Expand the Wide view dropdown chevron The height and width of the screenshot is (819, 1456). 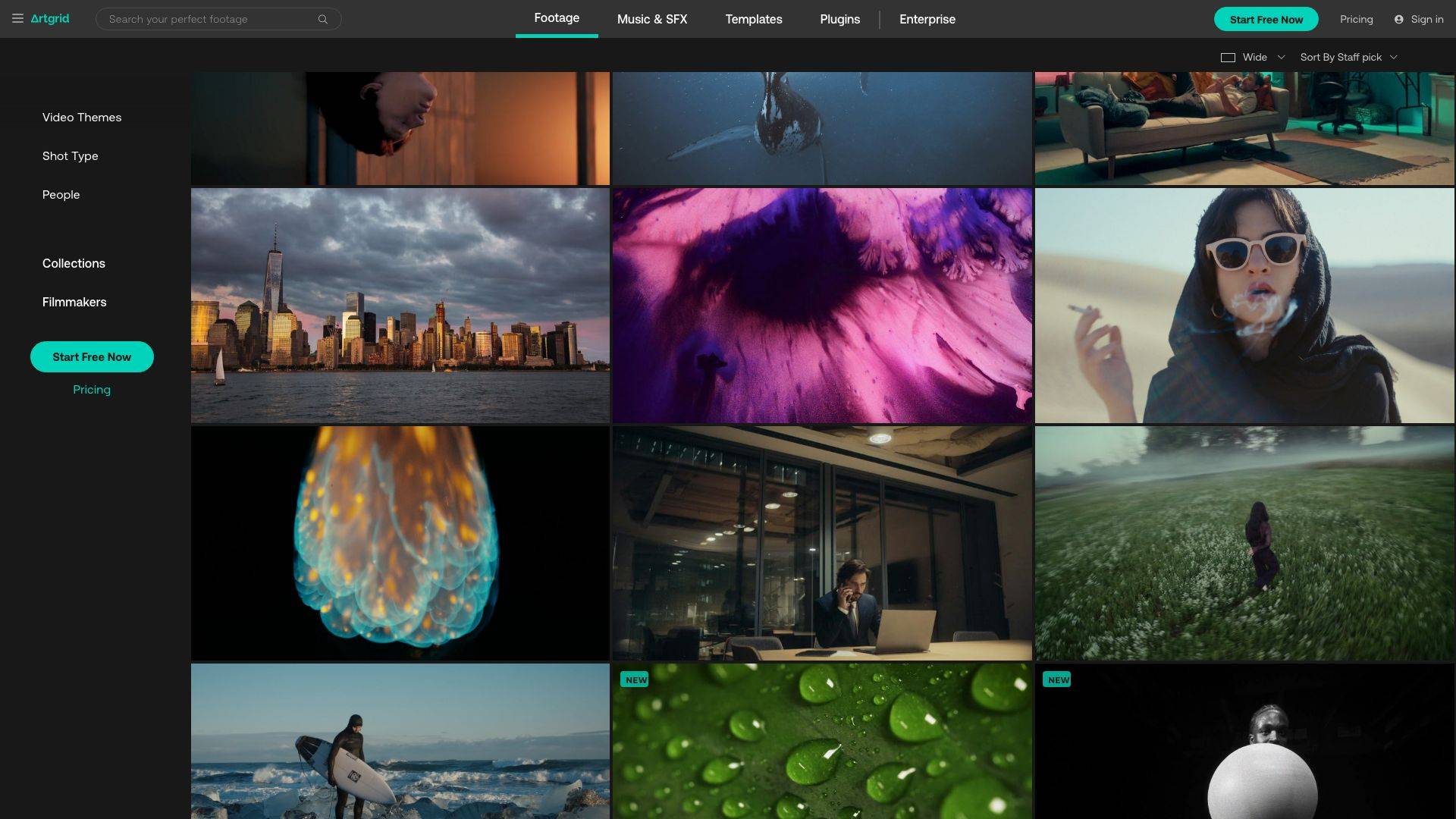[x=1281, y=58]
